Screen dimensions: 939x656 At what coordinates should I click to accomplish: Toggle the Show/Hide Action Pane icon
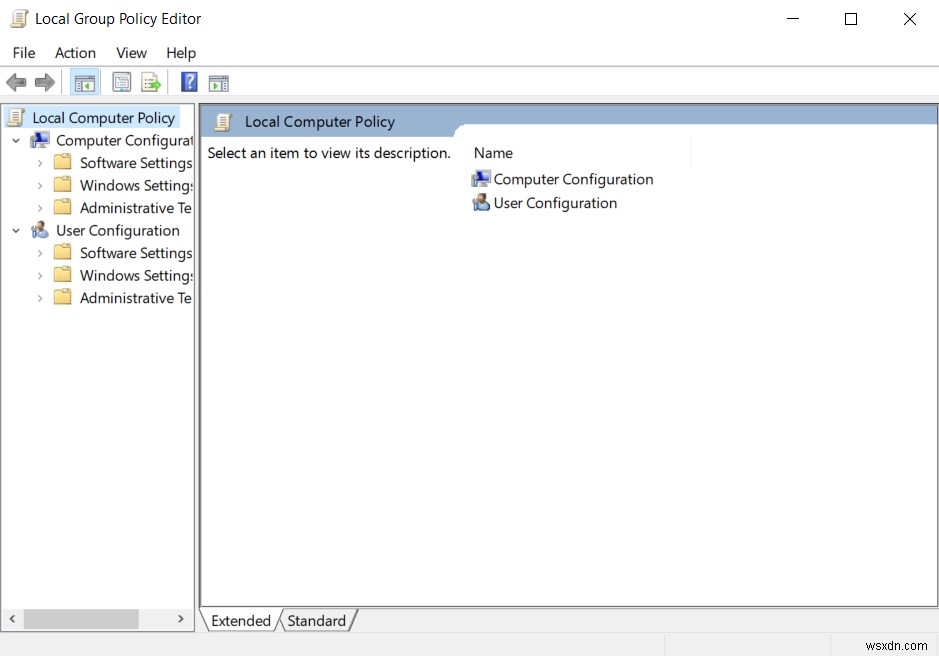tap(219, 82)
